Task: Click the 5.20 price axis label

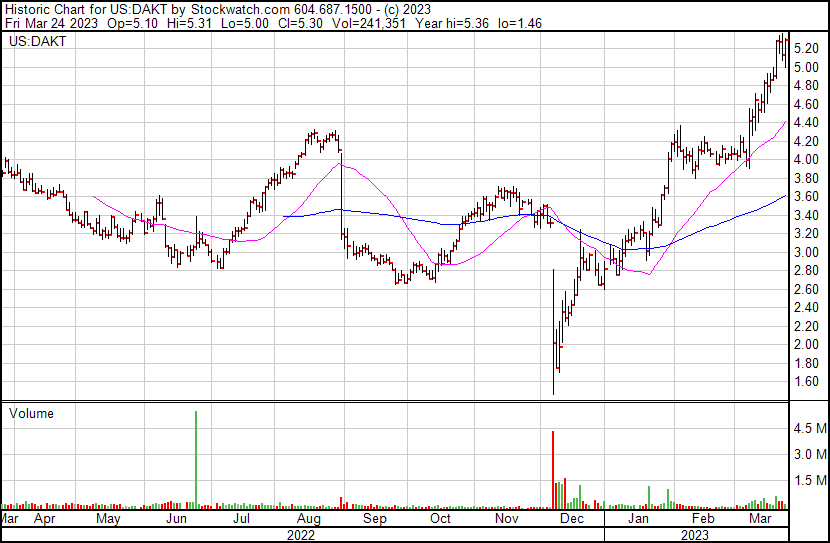Action: 806,49
